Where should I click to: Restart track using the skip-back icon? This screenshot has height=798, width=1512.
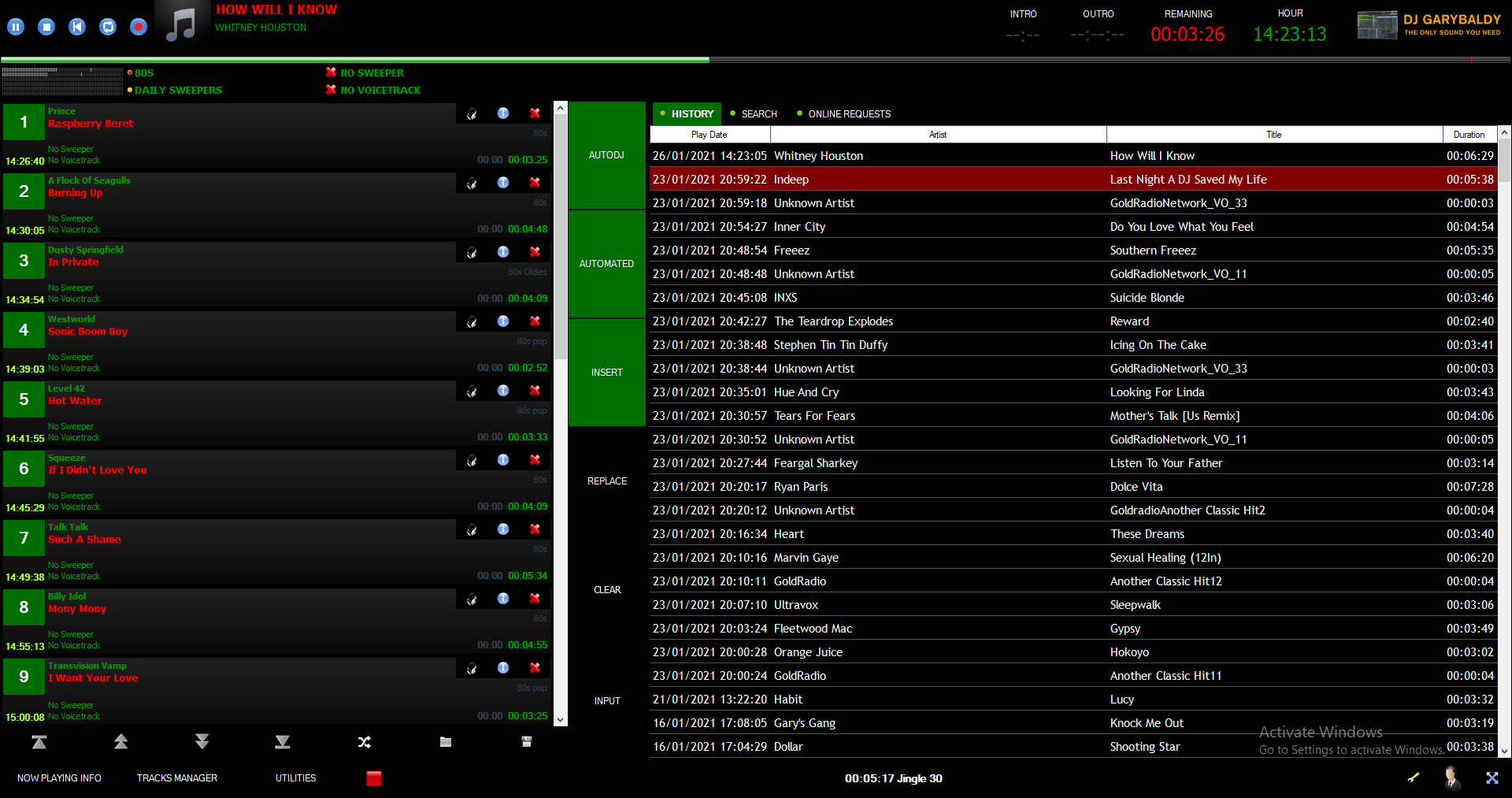(x=76, y=26)
